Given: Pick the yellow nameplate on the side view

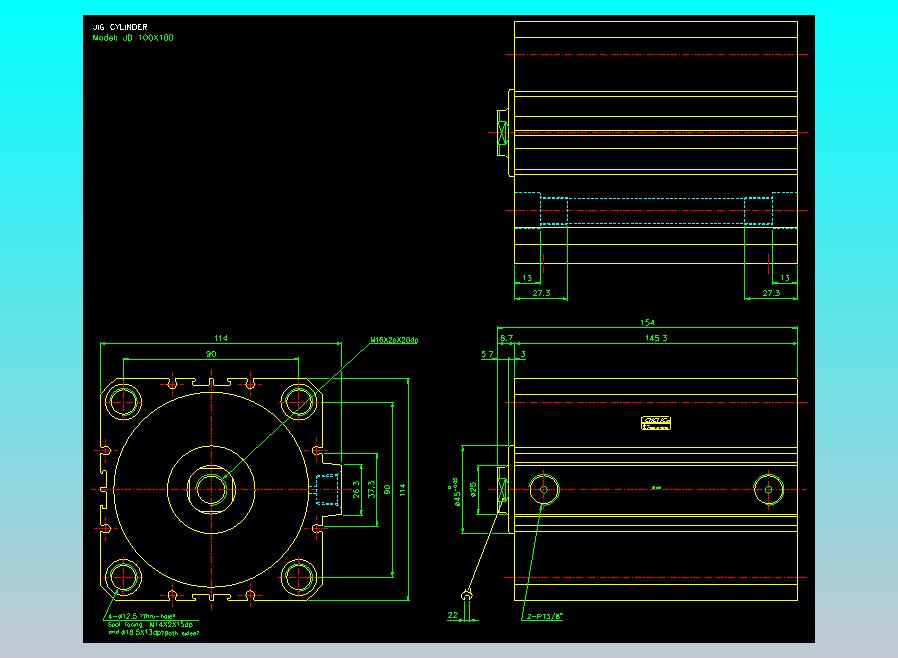Looking at the screenshot, I should click(656, 423).
